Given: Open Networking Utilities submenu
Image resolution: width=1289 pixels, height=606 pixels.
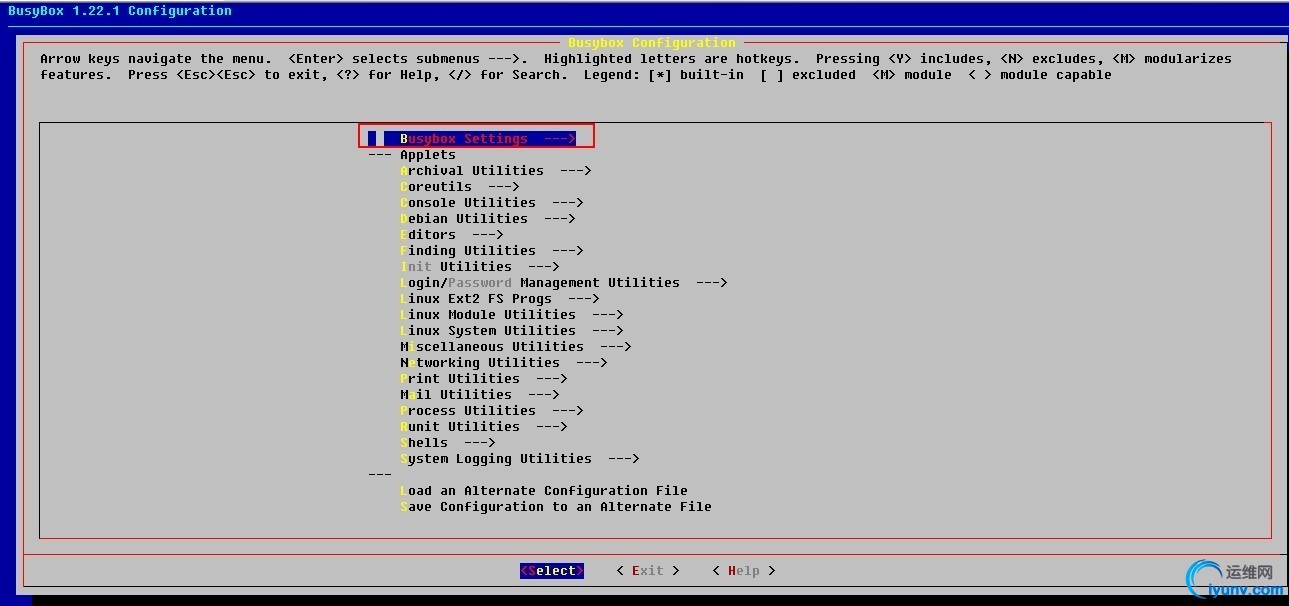Looking at the screenshot, I should tap(504, 363).
